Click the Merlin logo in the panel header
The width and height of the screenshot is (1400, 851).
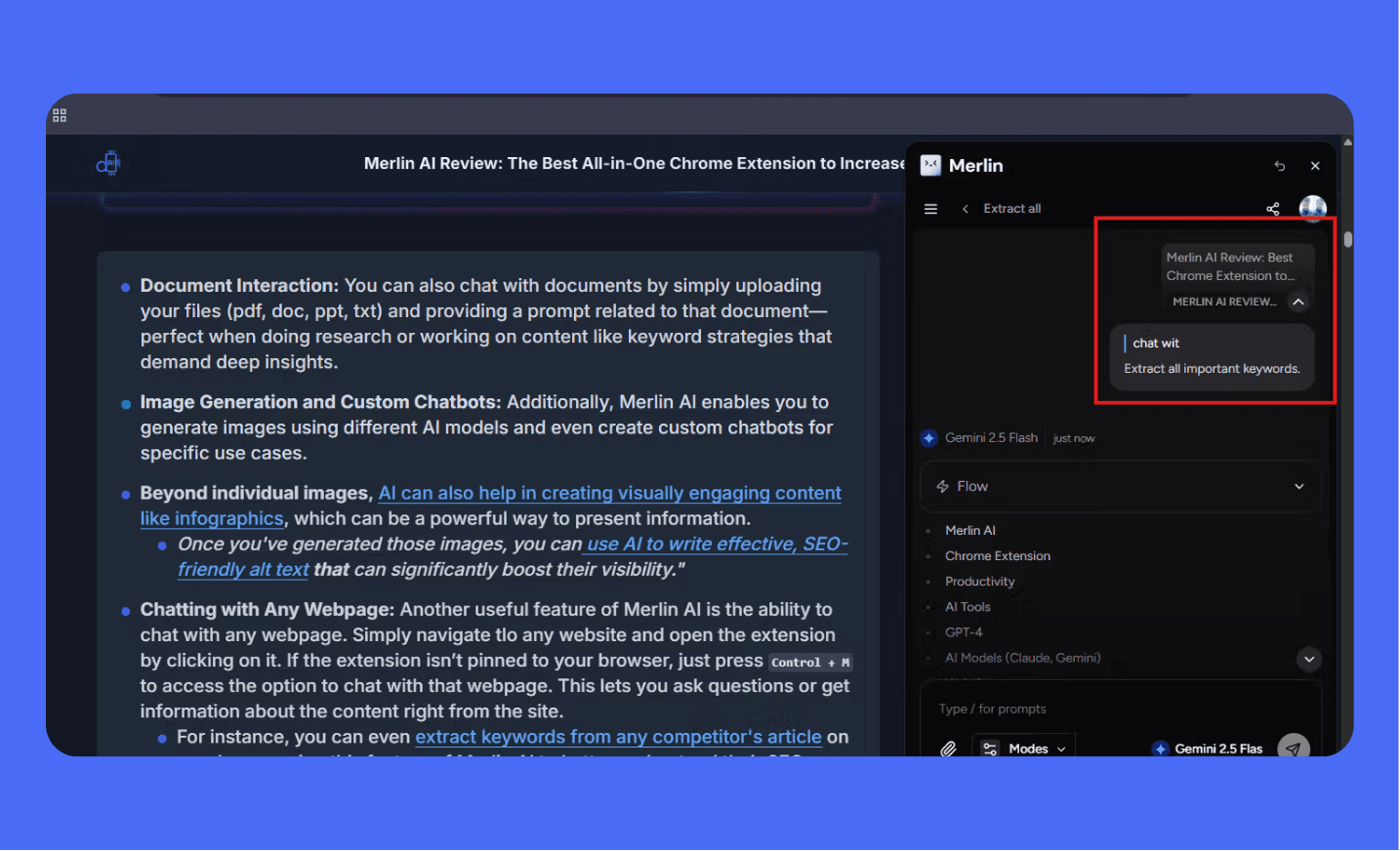click(x=930, y=165)
